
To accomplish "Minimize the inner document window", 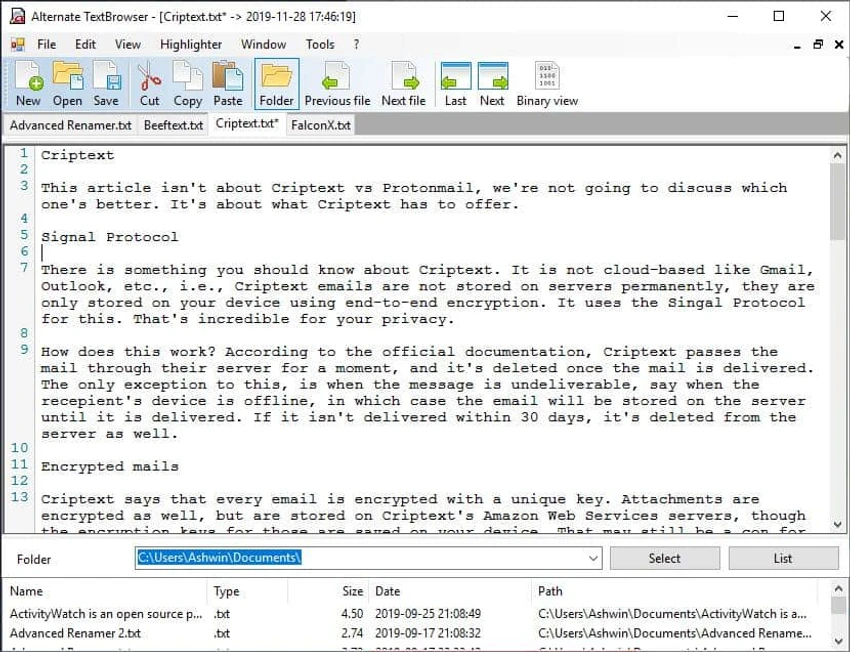I will 797,46.
